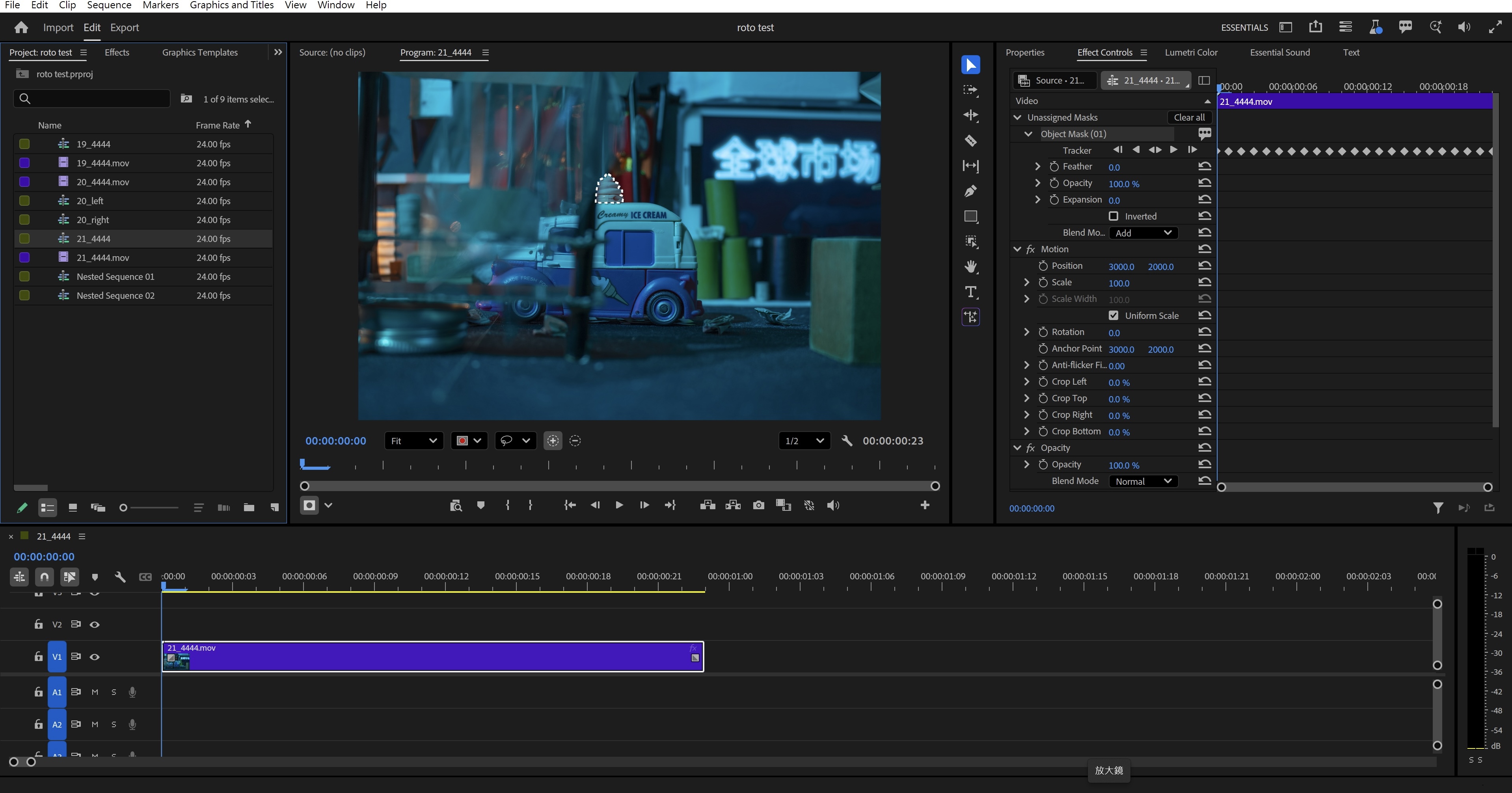Open the Fit zoom level dropdown
This screenshot has height=793, width=1512.
point(414,441)
